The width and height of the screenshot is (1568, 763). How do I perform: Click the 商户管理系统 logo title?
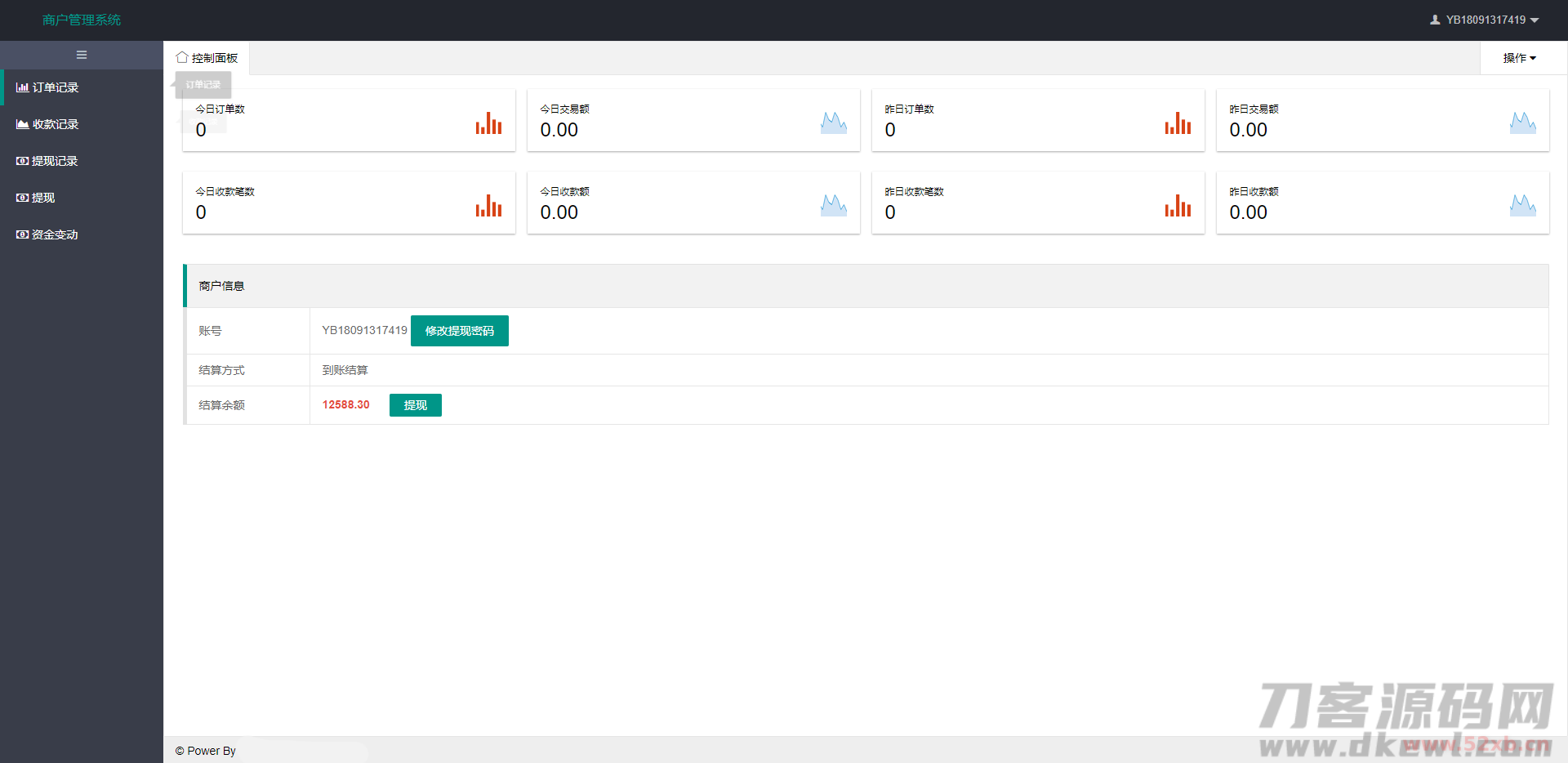pyautogui.click(x=82, y=20)
